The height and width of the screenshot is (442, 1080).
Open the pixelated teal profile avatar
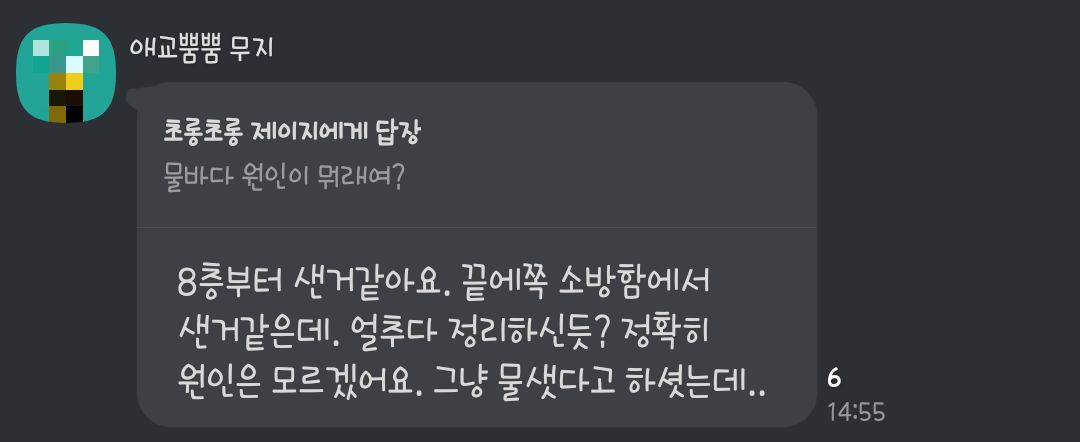pyautogui.click(x=66, y=73)
